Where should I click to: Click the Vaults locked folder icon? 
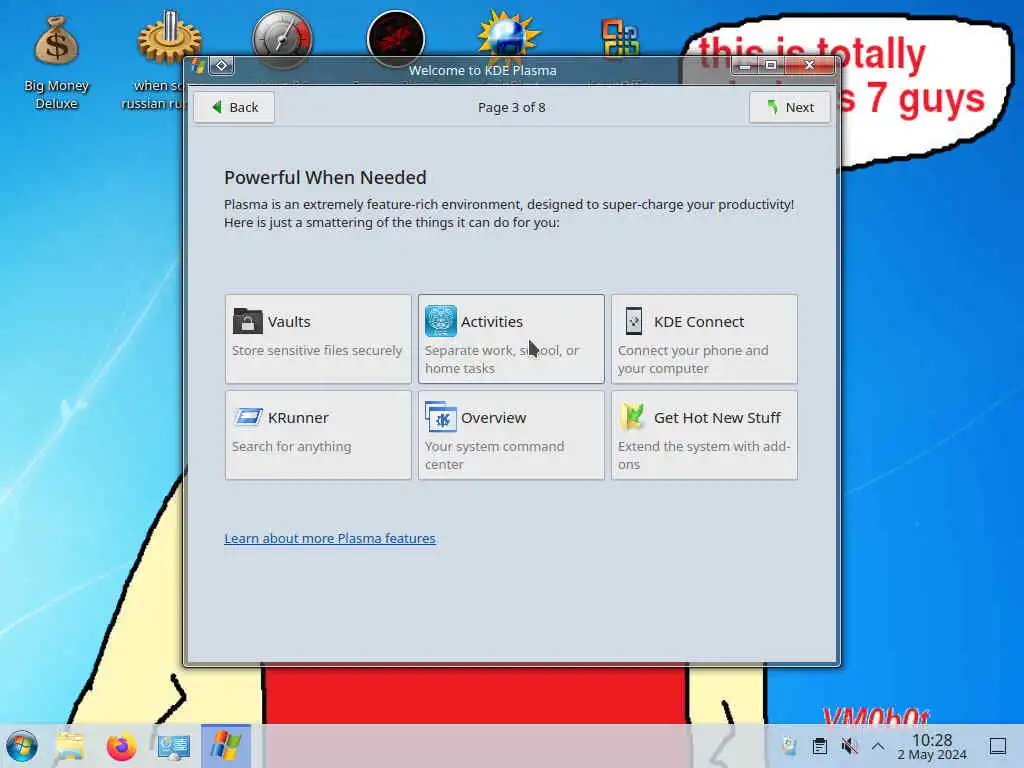248,321
